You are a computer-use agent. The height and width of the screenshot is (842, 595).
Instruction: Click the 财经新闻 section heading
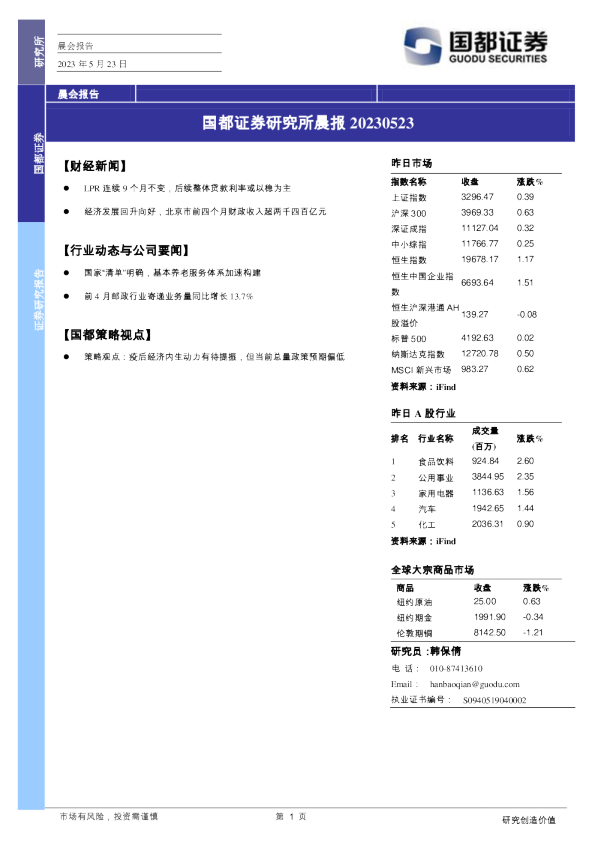pyautogui.click(x=95, y=166)
